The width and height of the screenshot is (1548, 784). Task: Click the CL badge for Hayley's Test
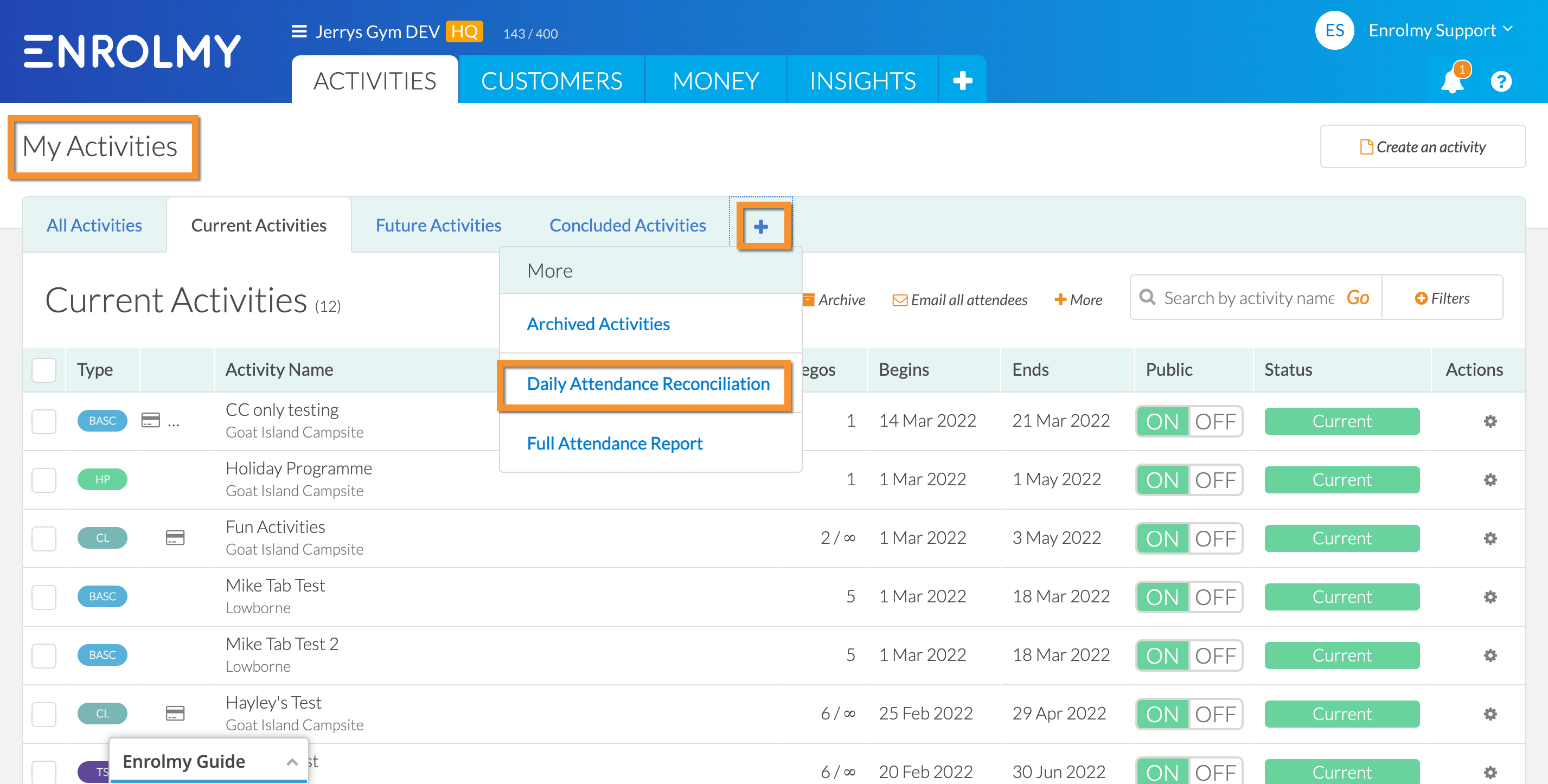(x=102, y=713)
